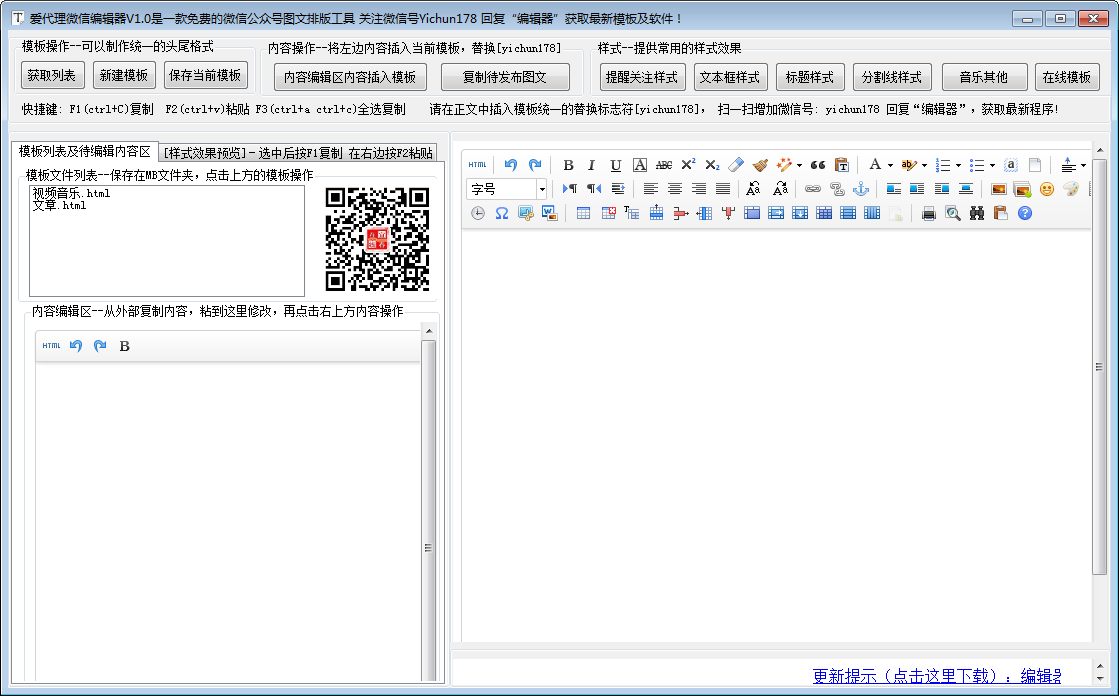Open editor help question mark icon
Screen dimensions: 1119x696
point(1025,213)
